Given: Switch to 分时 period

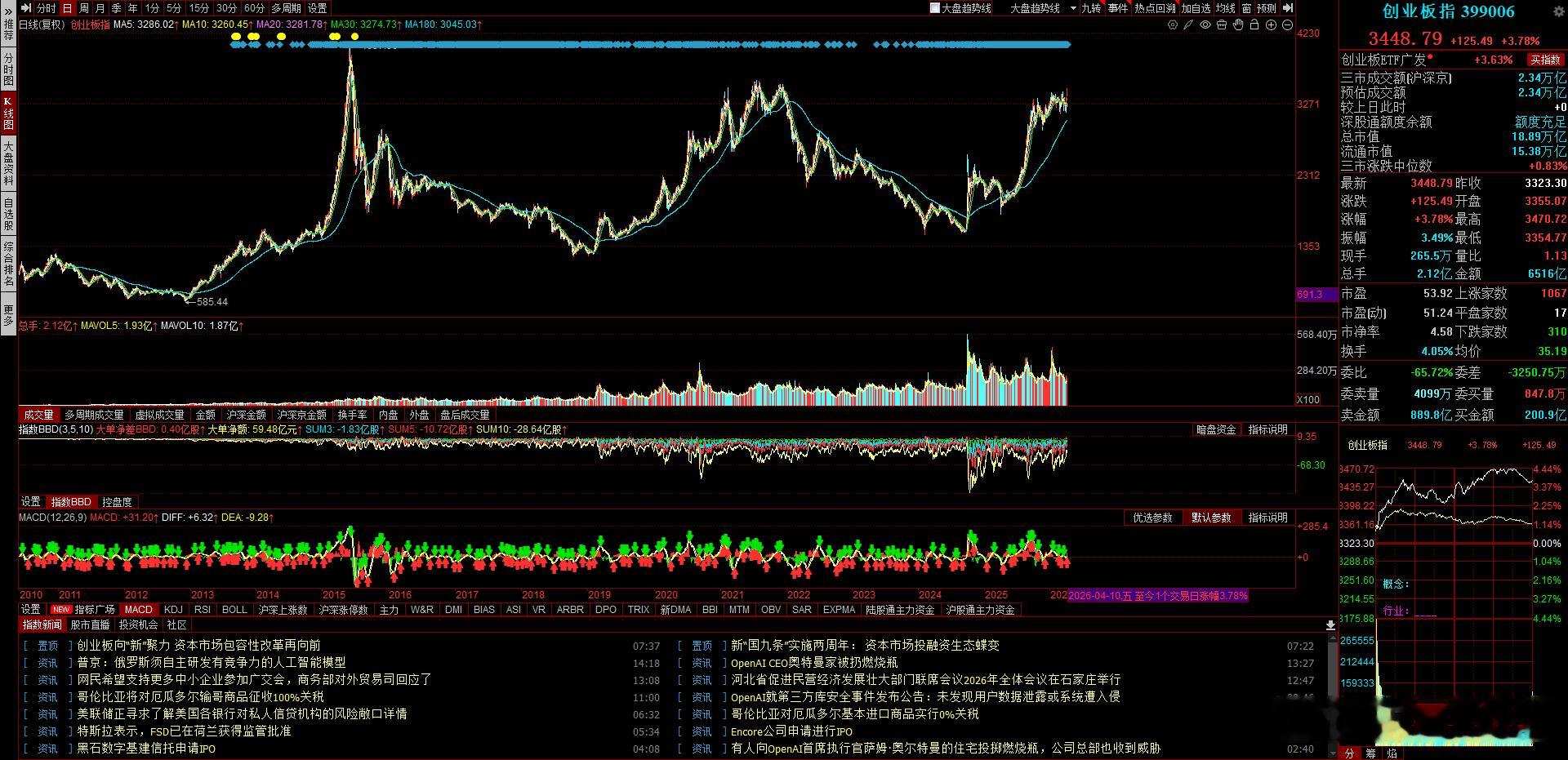Looking at the screenshot, I should pyautogui.click(x=47, y=8).
